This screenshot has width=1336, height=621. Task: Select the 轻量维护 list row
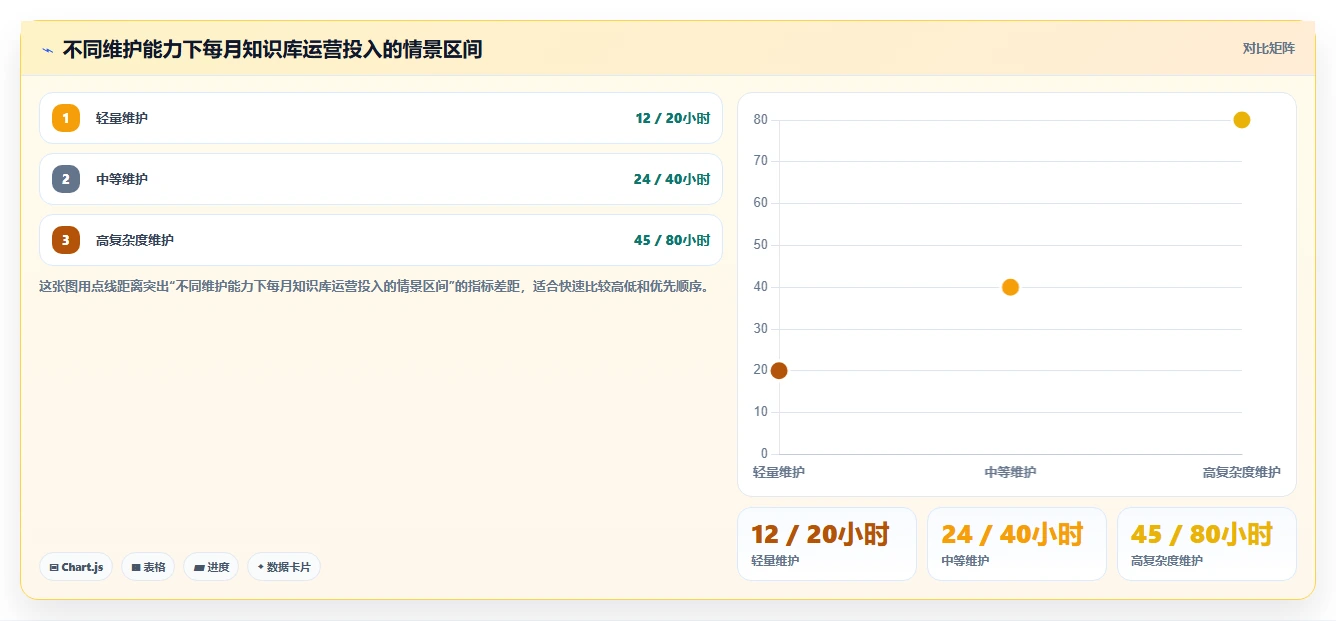coord(380,118)
